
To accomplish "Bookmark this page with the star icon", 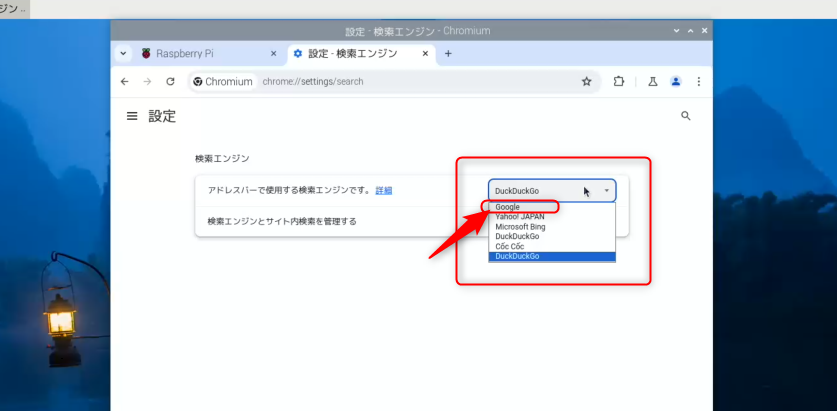I will point(587,82).
